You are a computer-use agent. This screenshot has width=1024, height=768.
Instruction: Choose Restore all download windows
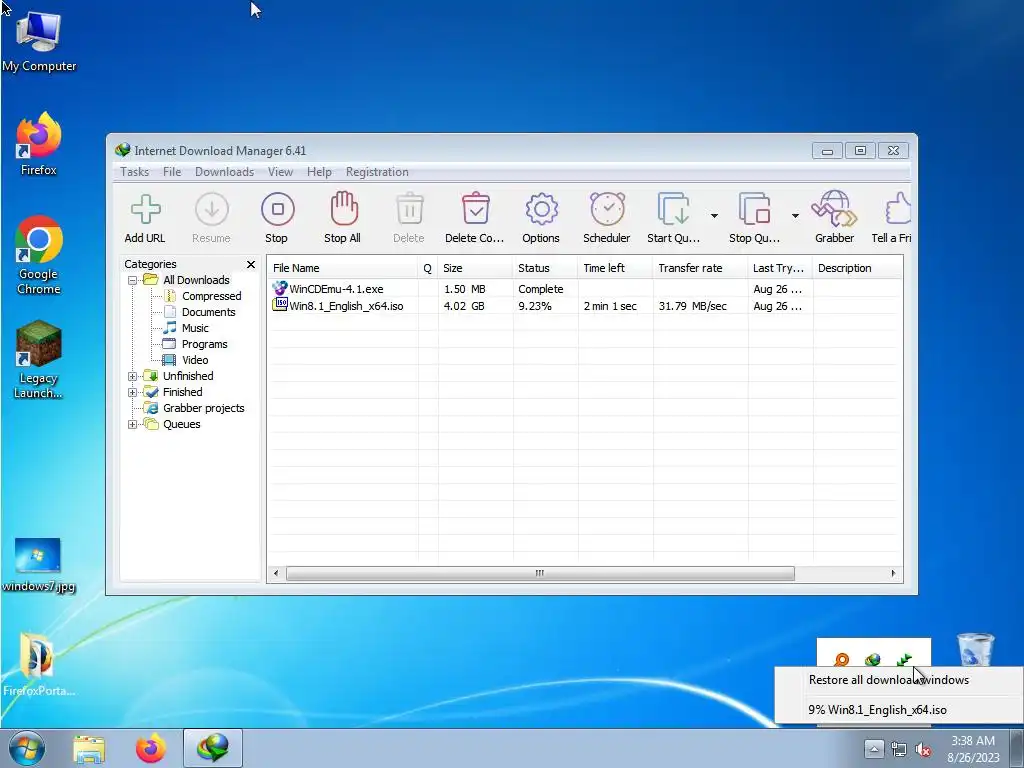[x=898, y=680]
